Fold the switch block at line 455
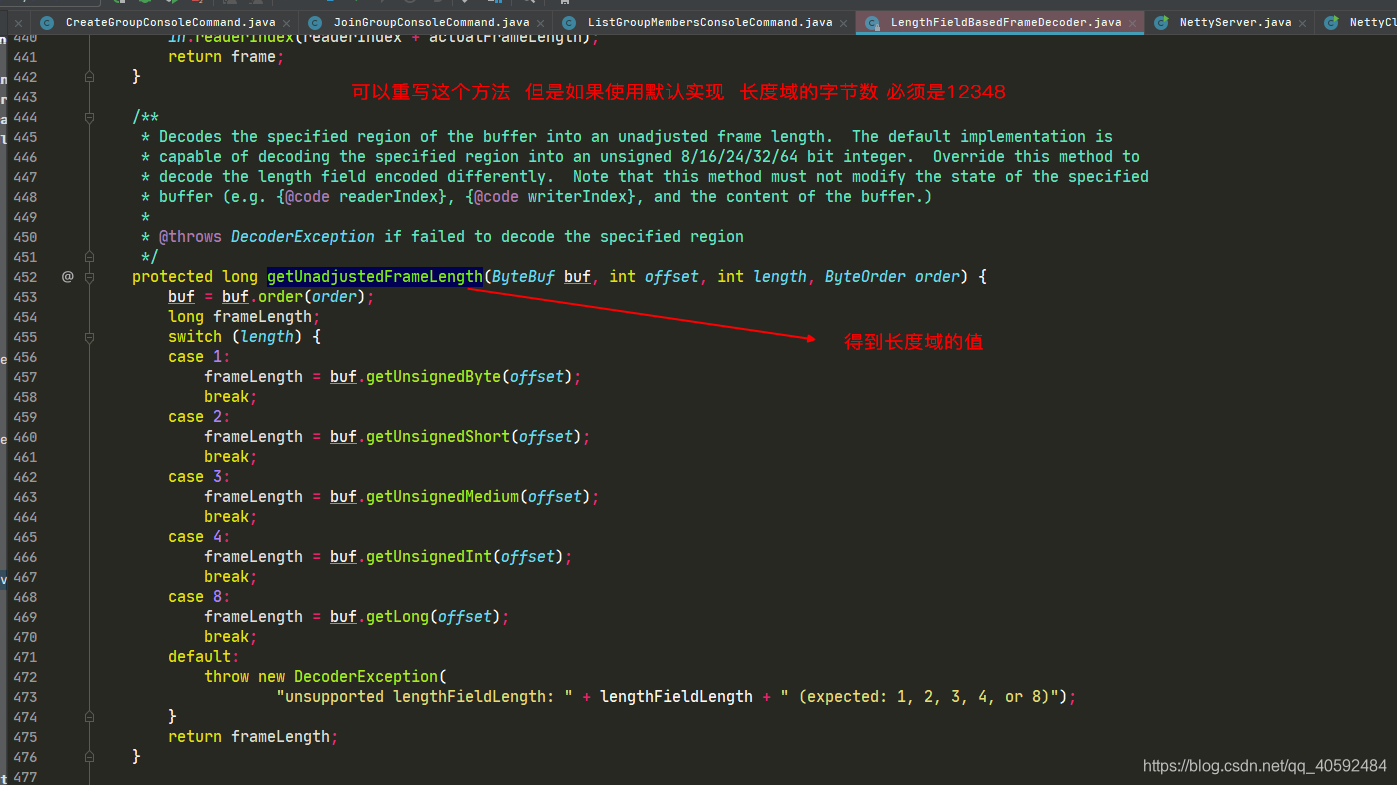Image resolution: width=1397 pixels, height=785 pixels. [x=89, y=337]
